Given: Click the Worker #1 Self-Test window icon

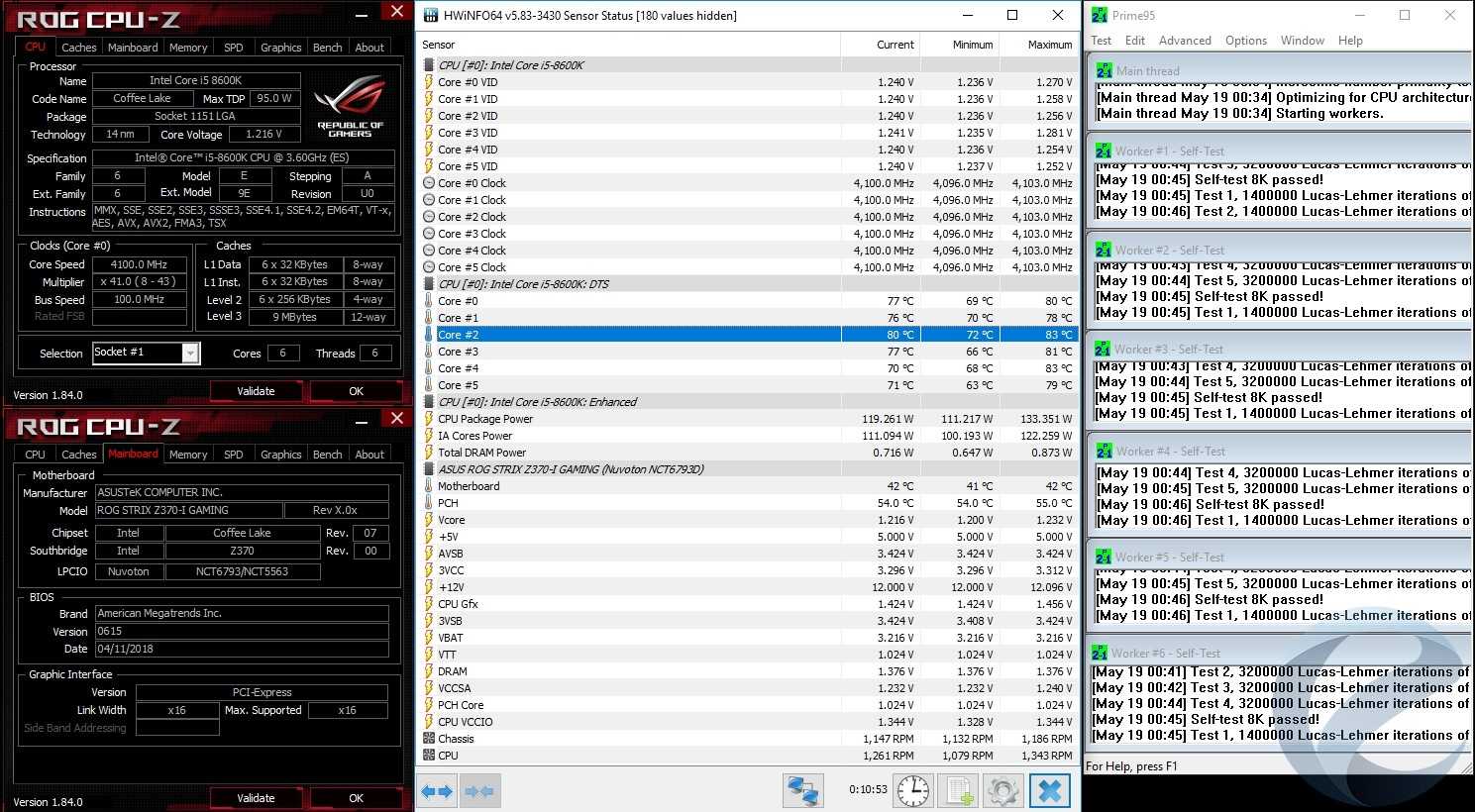Looking at the screenshot, I should [x=1103, y=152].
